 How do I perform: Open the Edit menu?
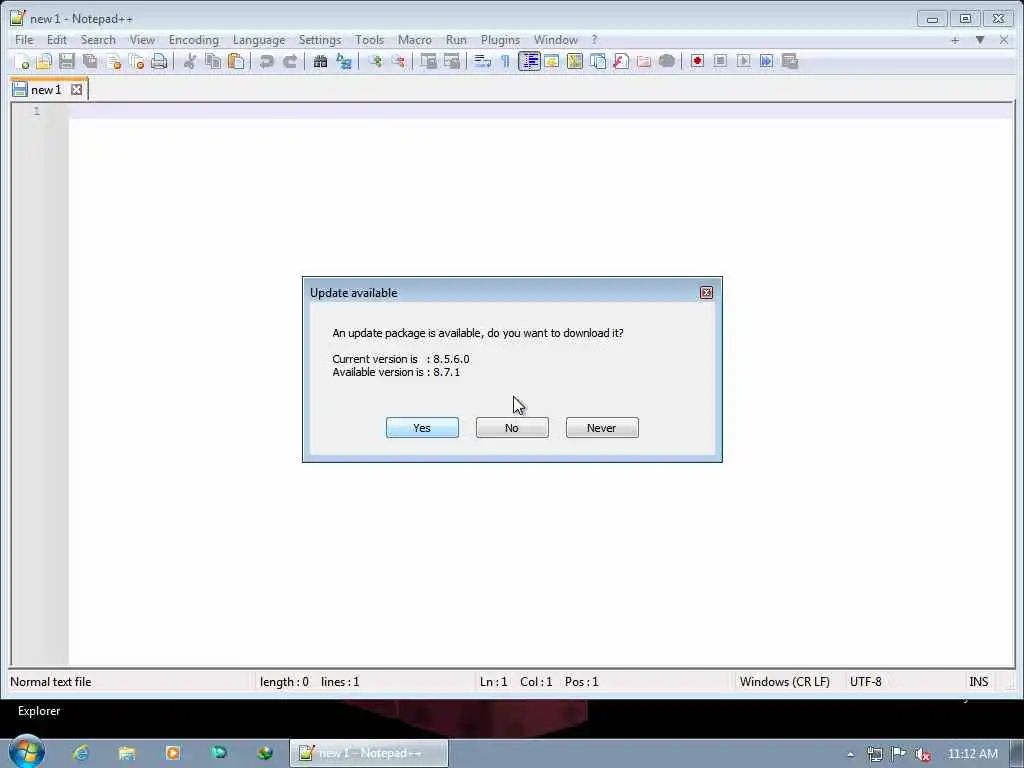pos(57,40)
